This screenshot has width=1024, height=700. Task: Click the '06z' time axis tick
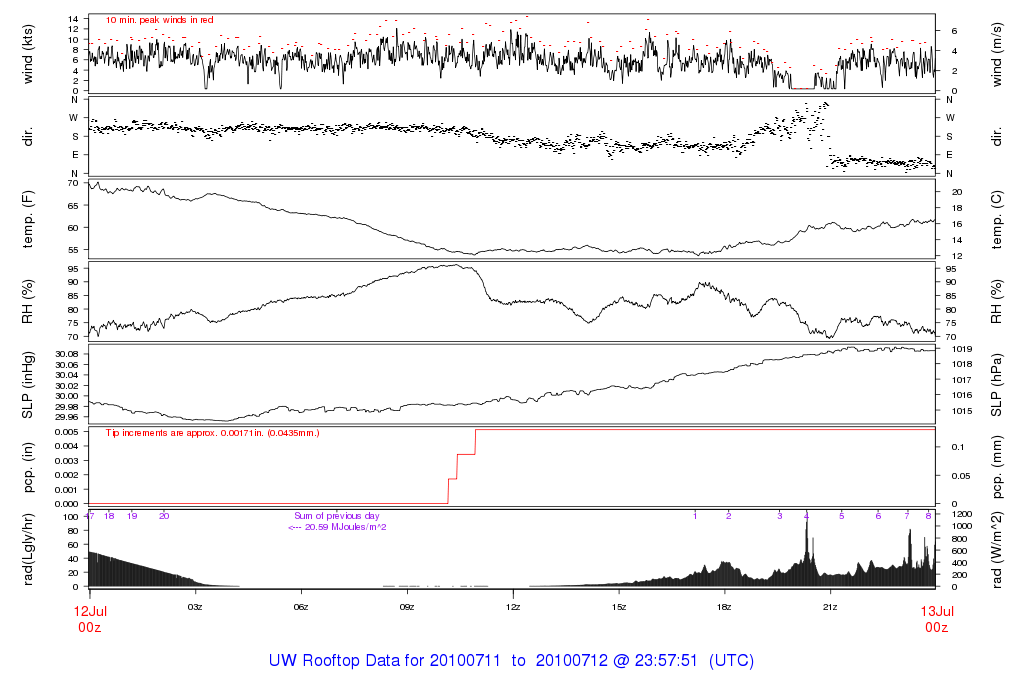pyautogui.click(x=300, y=607)
